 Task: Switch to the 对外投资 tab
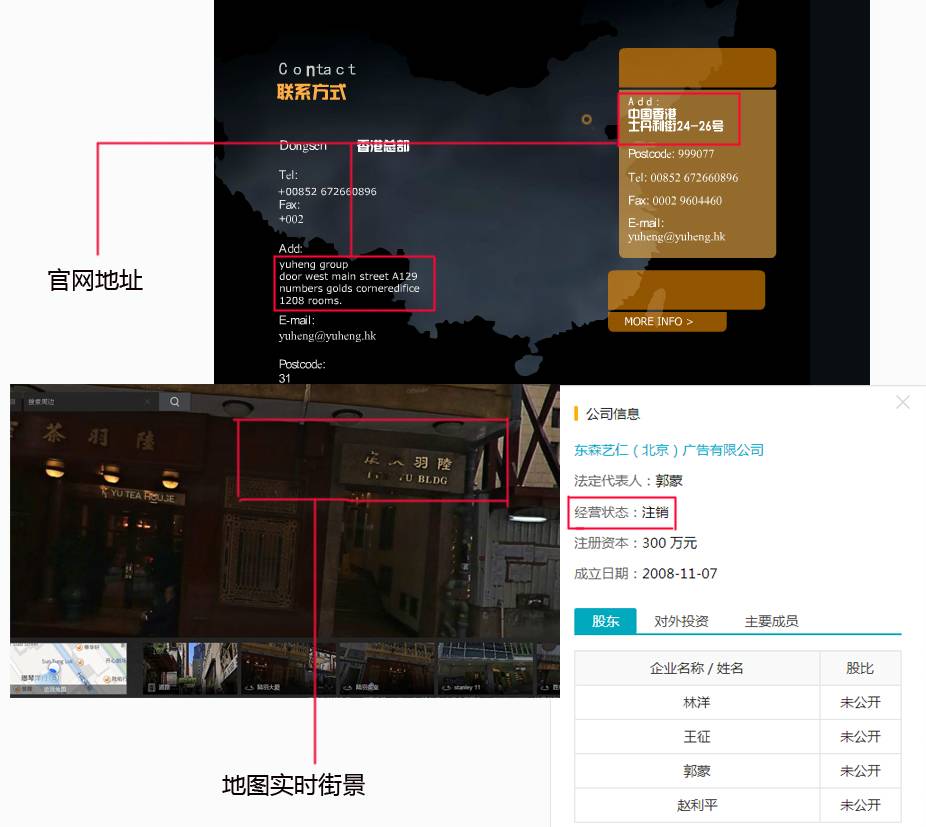pos(681,621)
